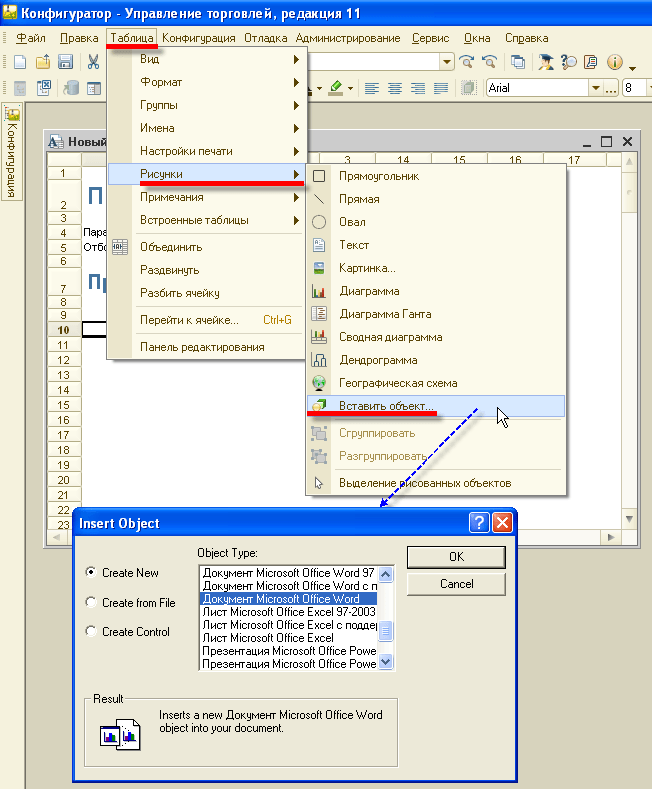Screen dimensions: 652x789
Task: Choose Дендрограмма item
Action: click(436, 360)
